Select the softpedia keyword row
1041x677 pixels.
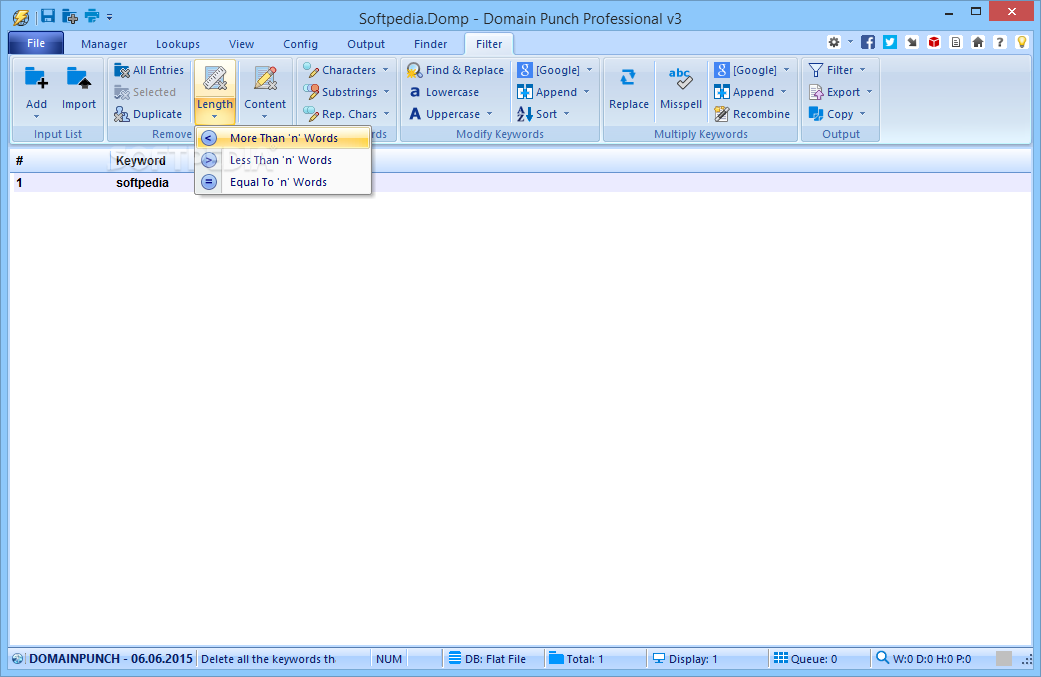tap(522, 183)
